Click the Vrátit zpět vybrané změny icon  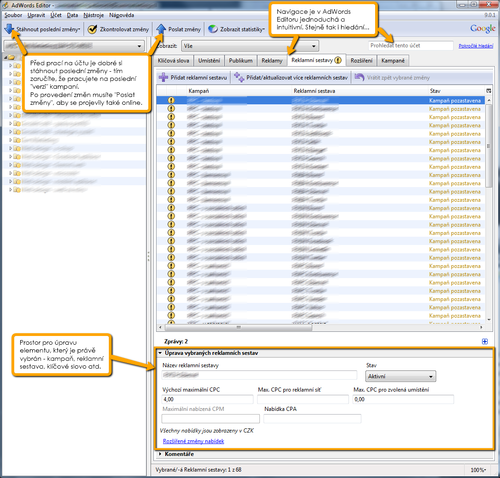[x=359, y=77]
